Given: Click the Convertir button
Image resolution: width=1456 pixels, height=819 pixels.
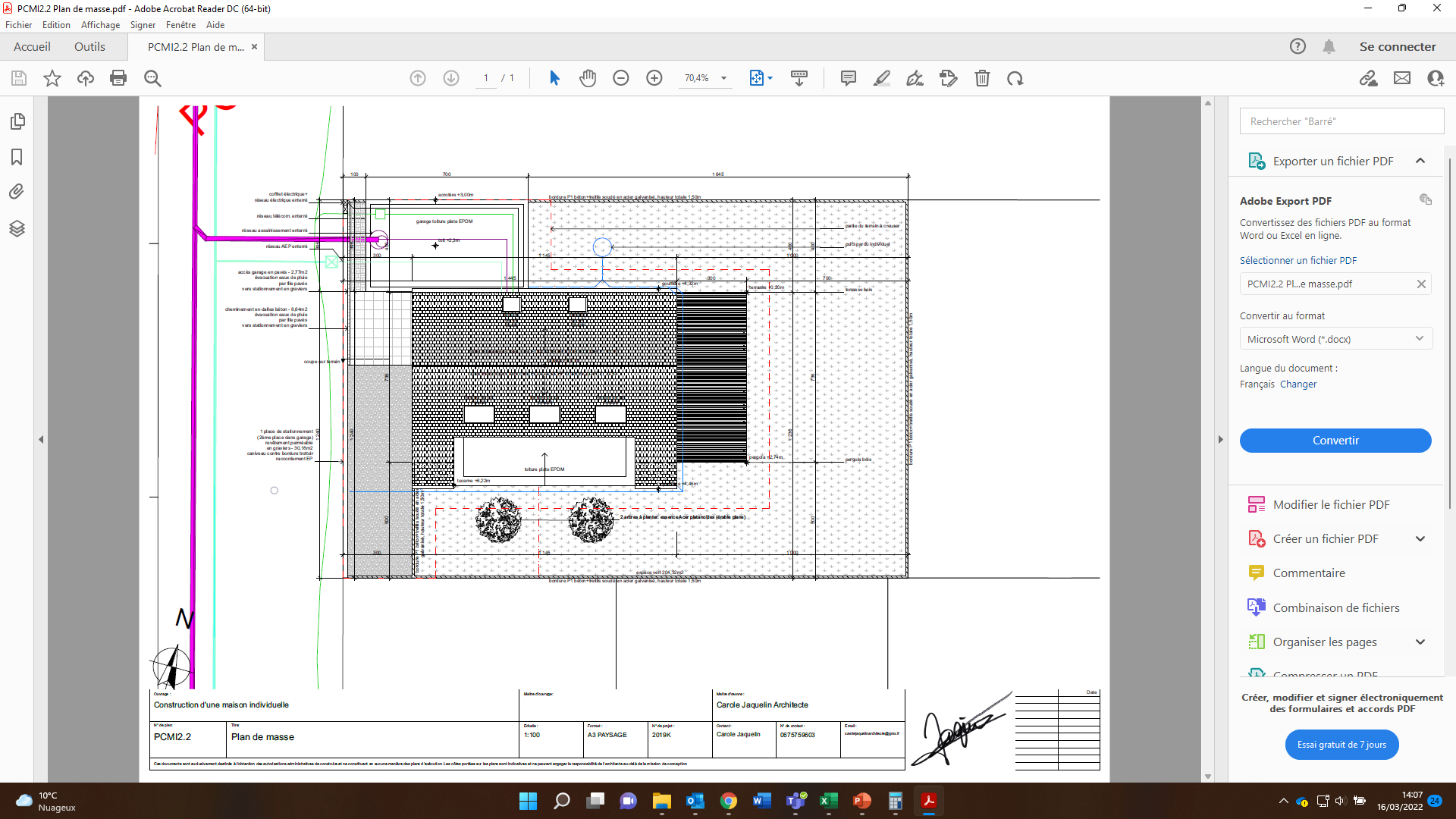Looking at the screenshot, I should point(1335,441).
